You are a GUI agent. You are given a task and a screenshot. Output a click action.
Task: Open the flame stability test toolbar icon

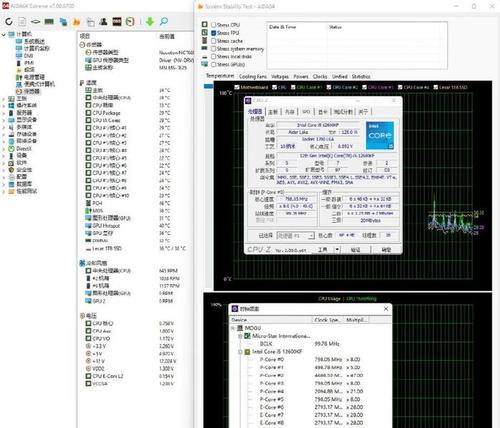[x=77, y=22]
